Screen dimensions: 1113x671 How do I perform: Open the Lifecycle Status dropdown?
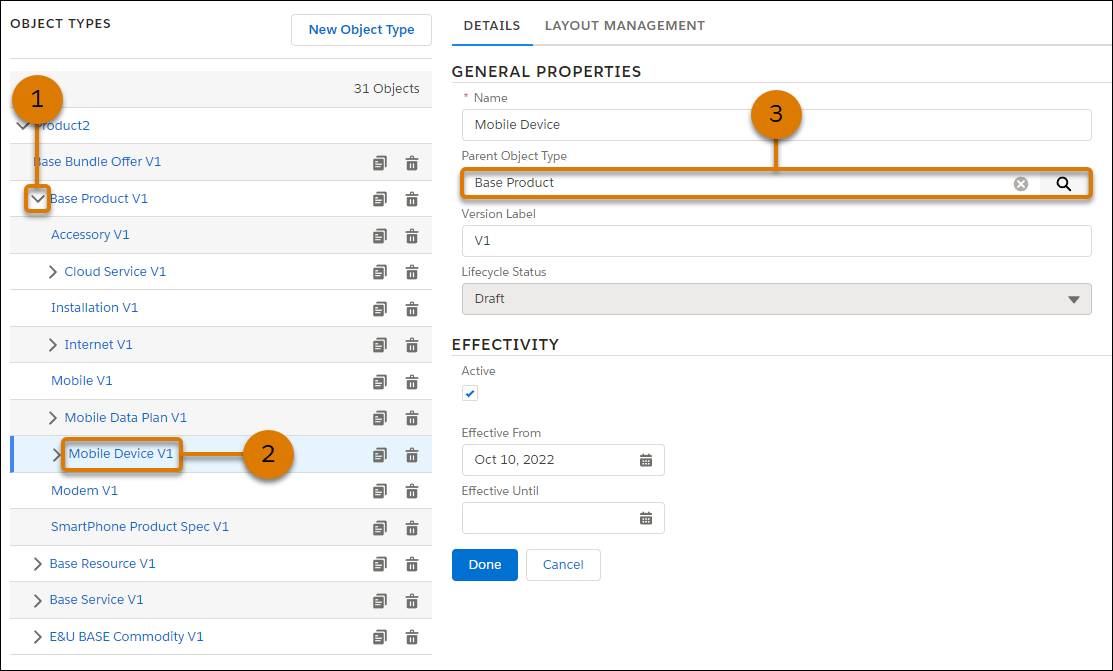(777, 299)
